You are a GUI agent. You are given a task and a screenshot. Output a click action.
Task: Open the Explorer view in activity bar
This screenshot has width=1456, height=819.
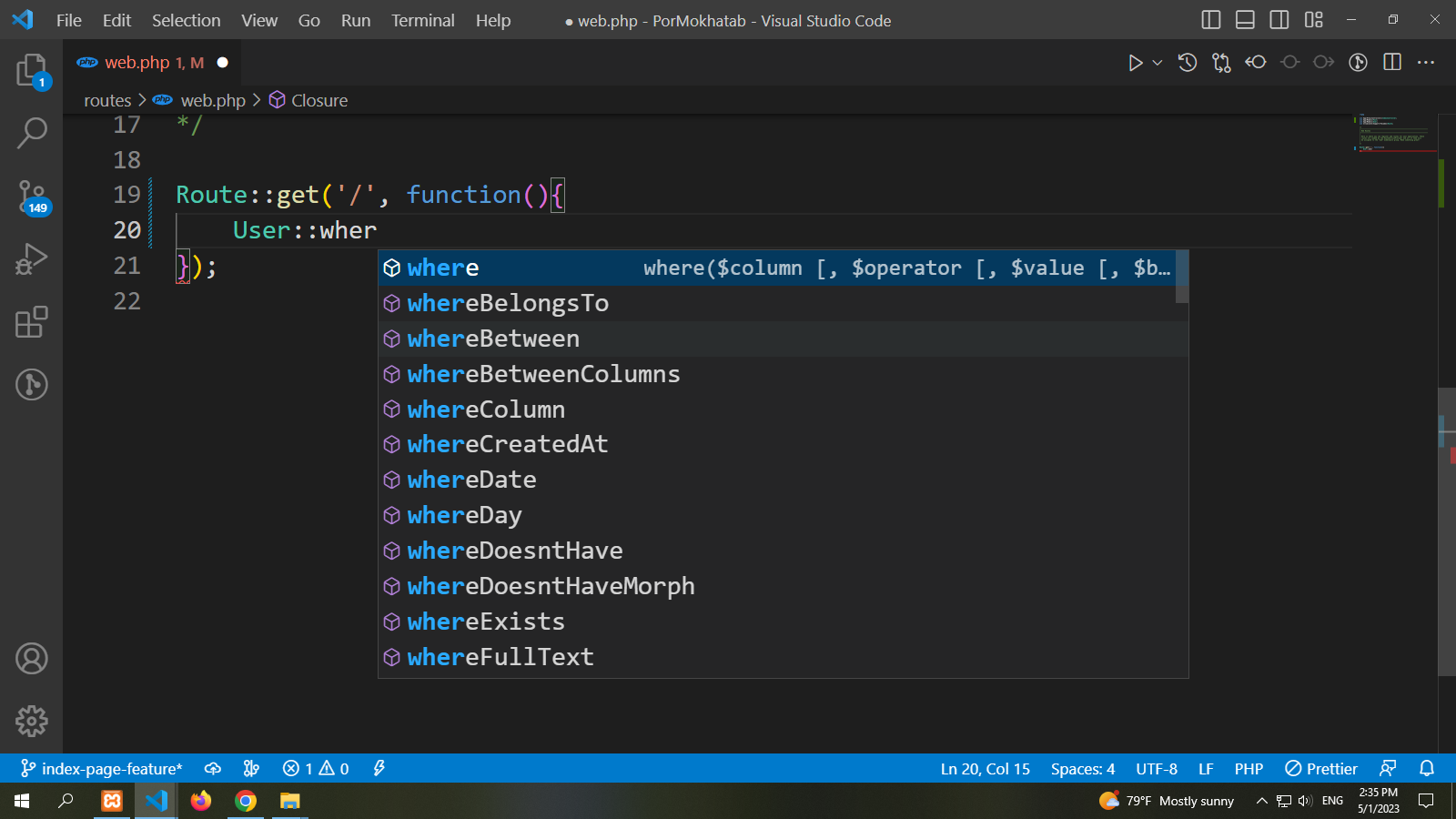tap(32, 70)
